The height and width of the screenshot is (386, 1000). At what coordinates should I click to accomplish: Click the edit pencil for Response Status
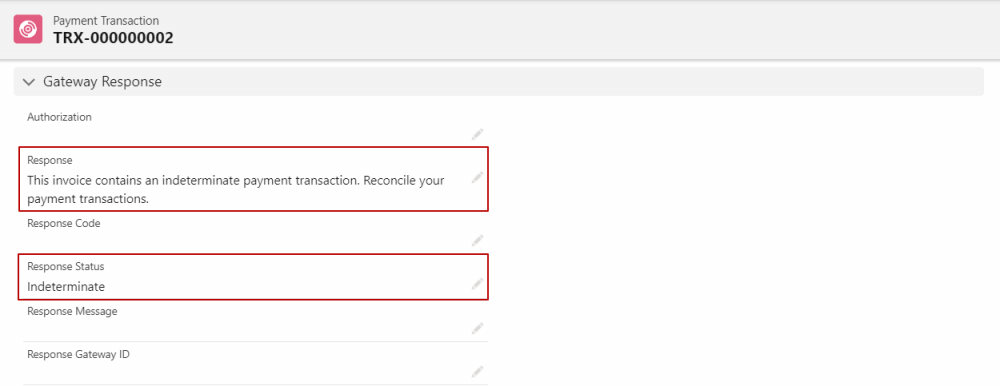click(477, 284)
